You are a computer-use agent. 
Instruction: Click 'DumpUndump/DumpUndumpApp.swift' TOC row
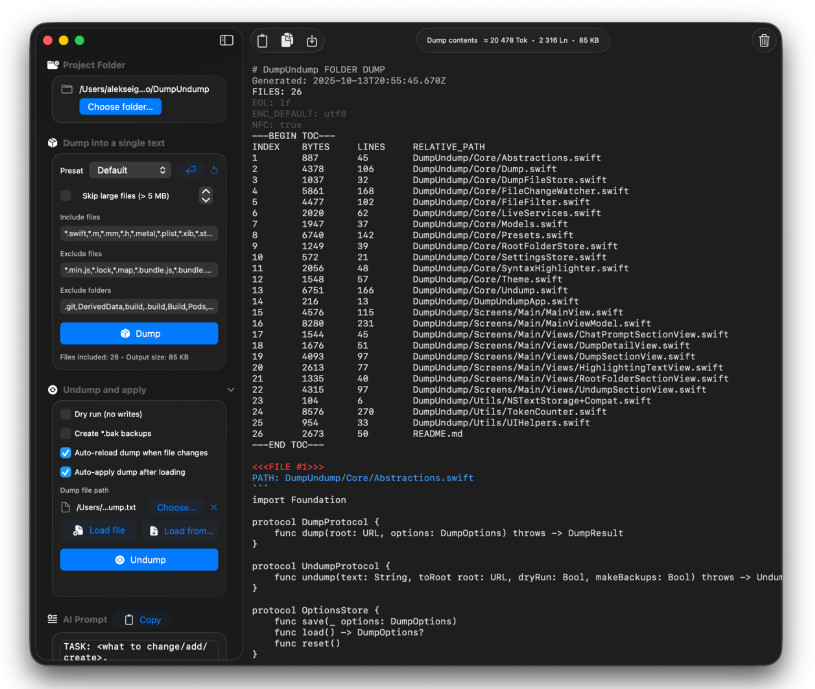coord(495,301)
